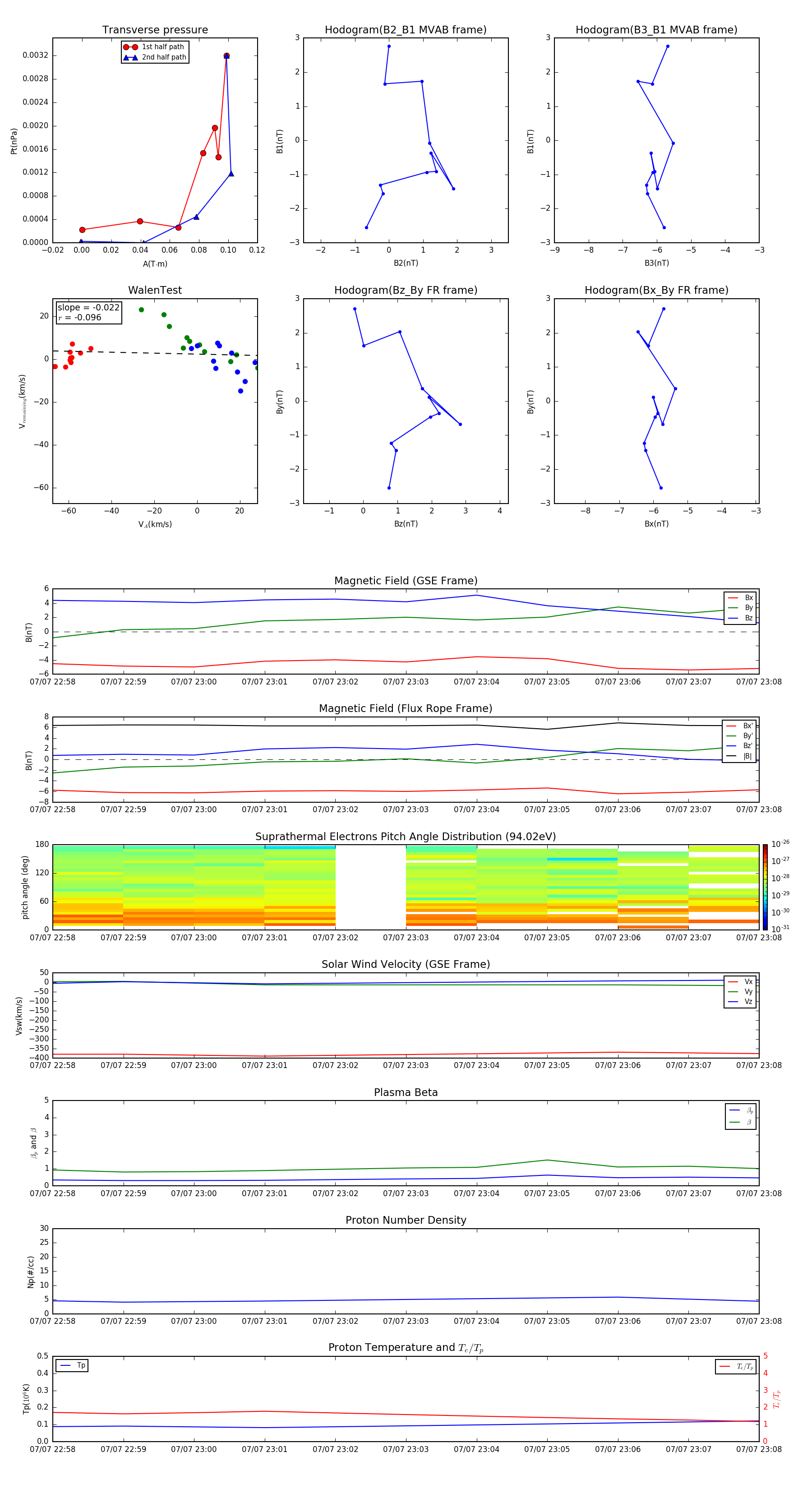812x1489 pixels.
Task: Select the '2nd half path' legend entry
Action: click(x=154, y=57)
